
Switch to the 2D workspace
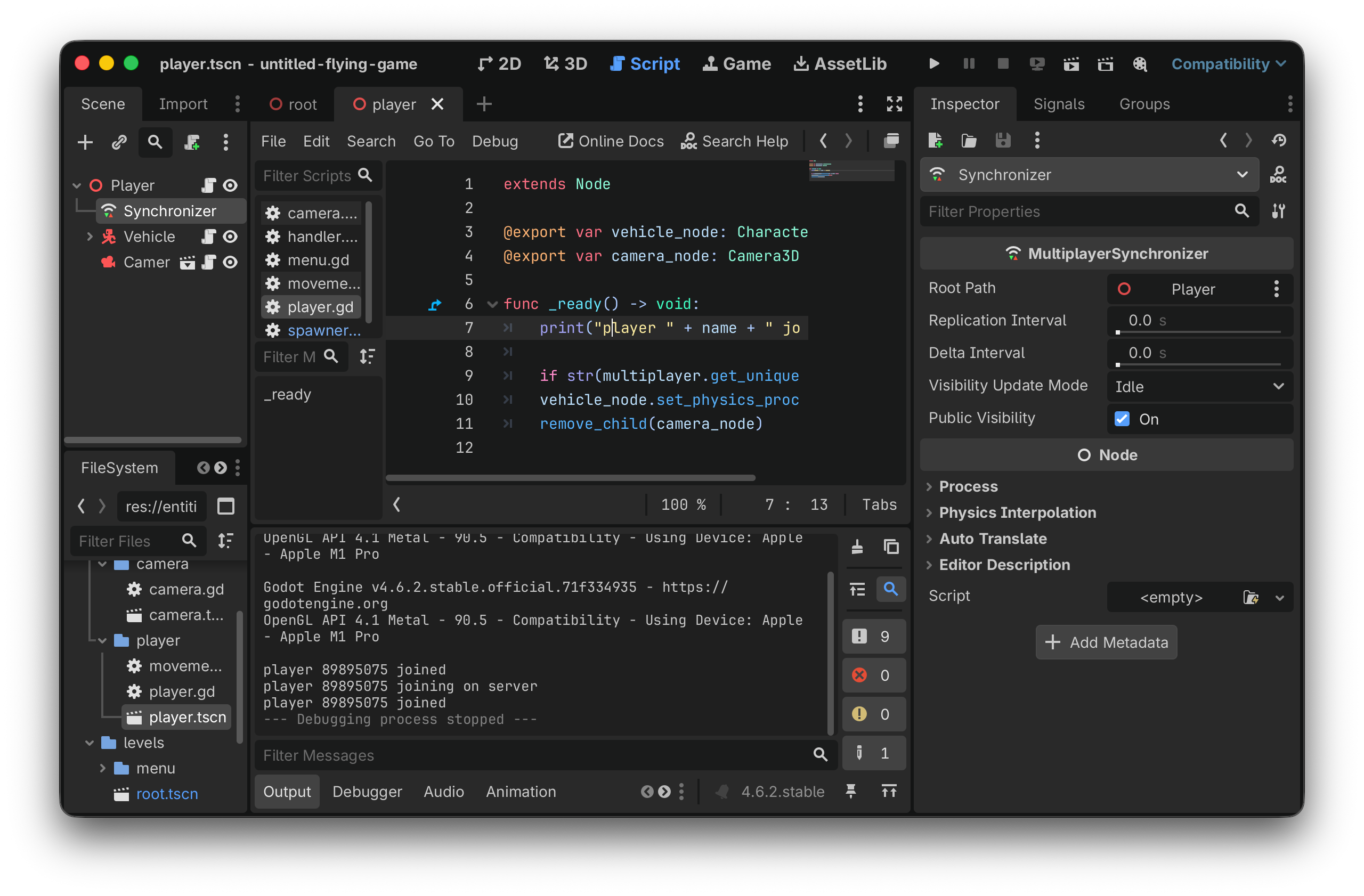pos(499,63)
